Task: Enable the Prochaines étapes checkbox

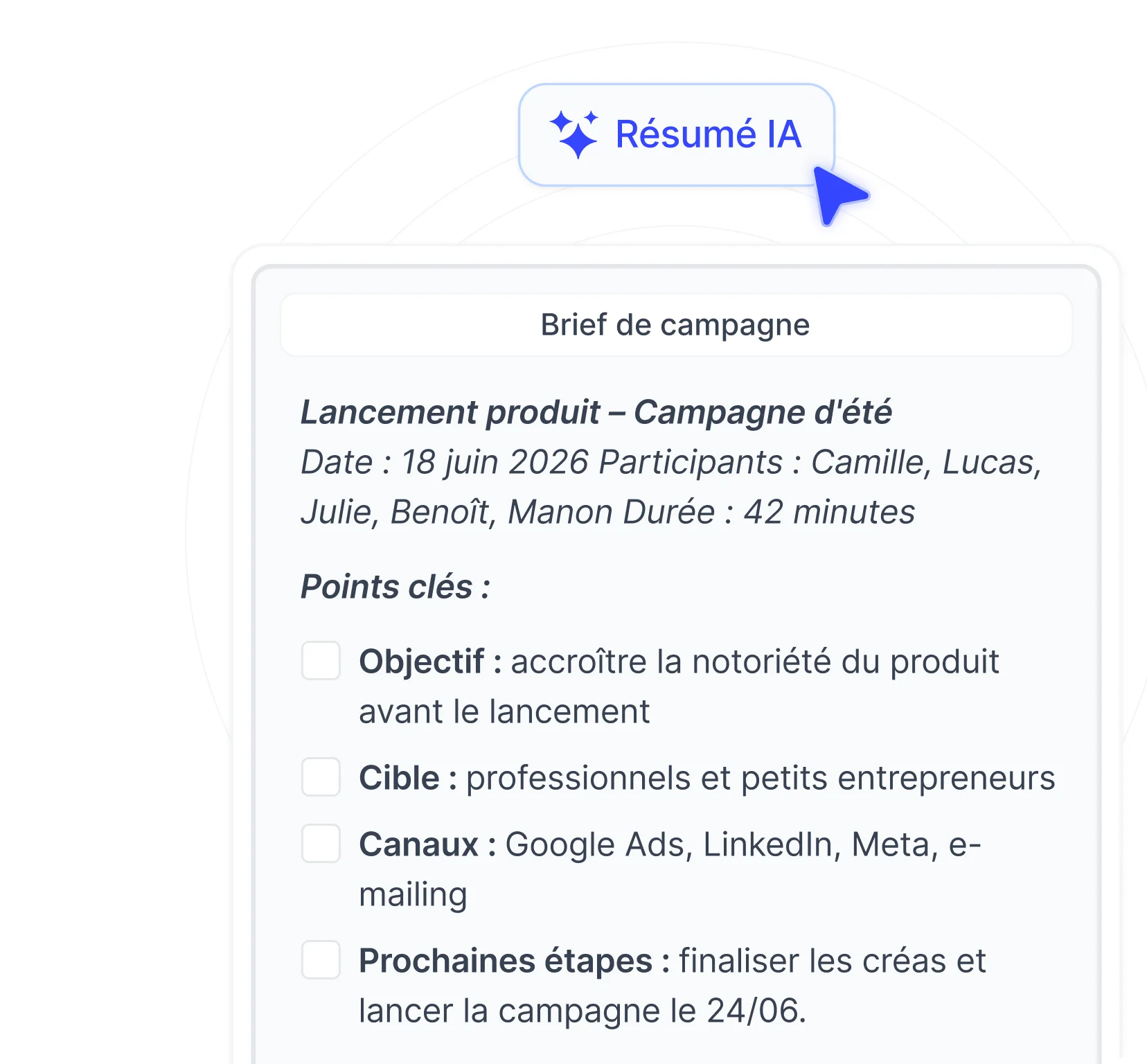Action: coord(321,959)
